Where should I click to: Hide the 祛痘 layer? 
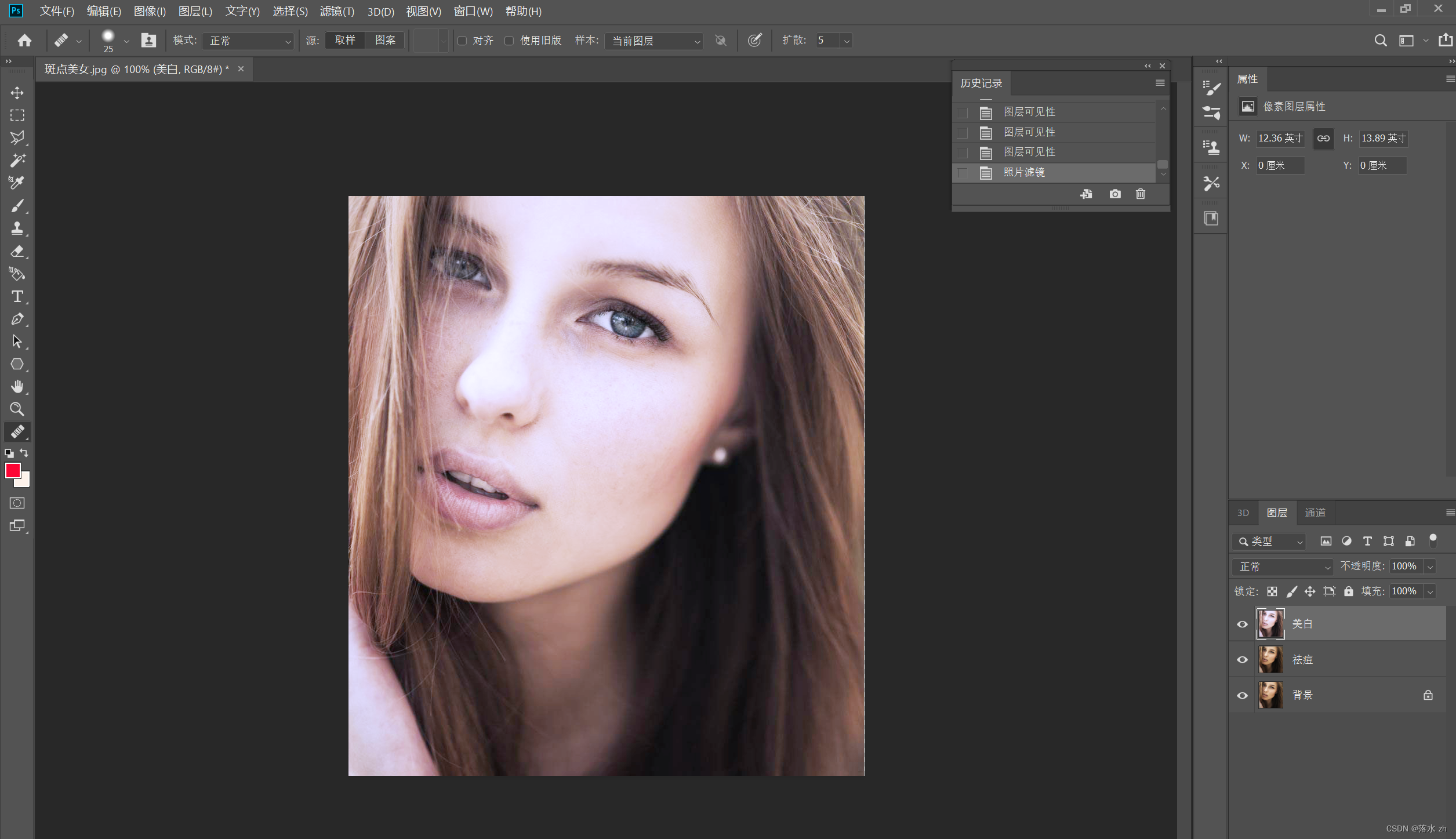(1242, 660)
